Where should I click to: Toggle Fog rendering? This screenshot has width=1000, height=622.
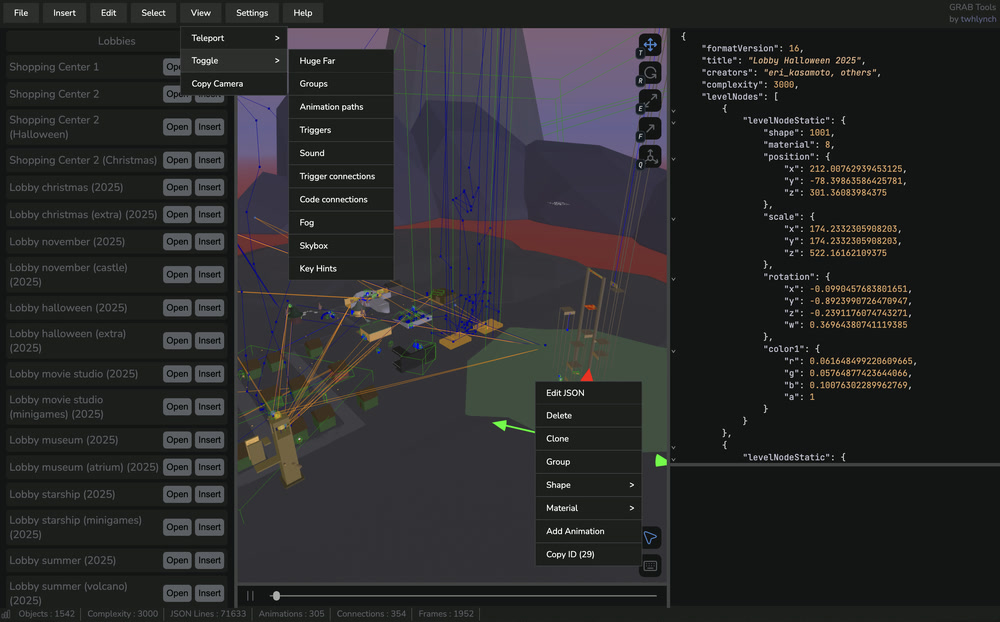coord(305,222)
